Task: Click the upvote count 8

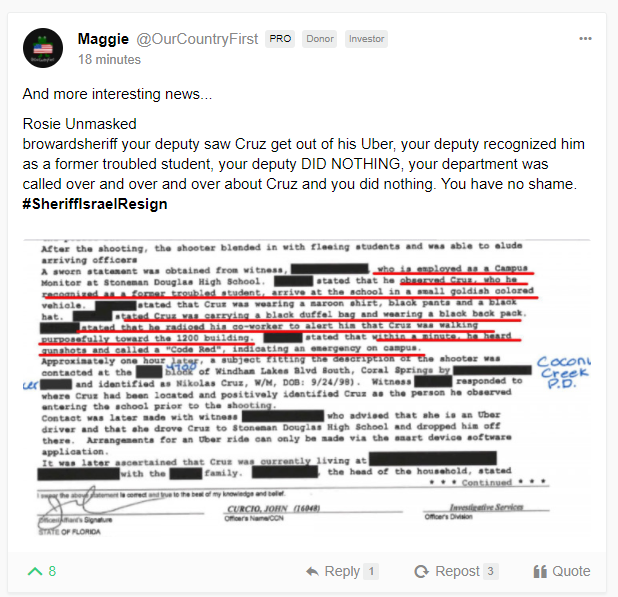Action: pyautogui.click(x=52, y=571)
